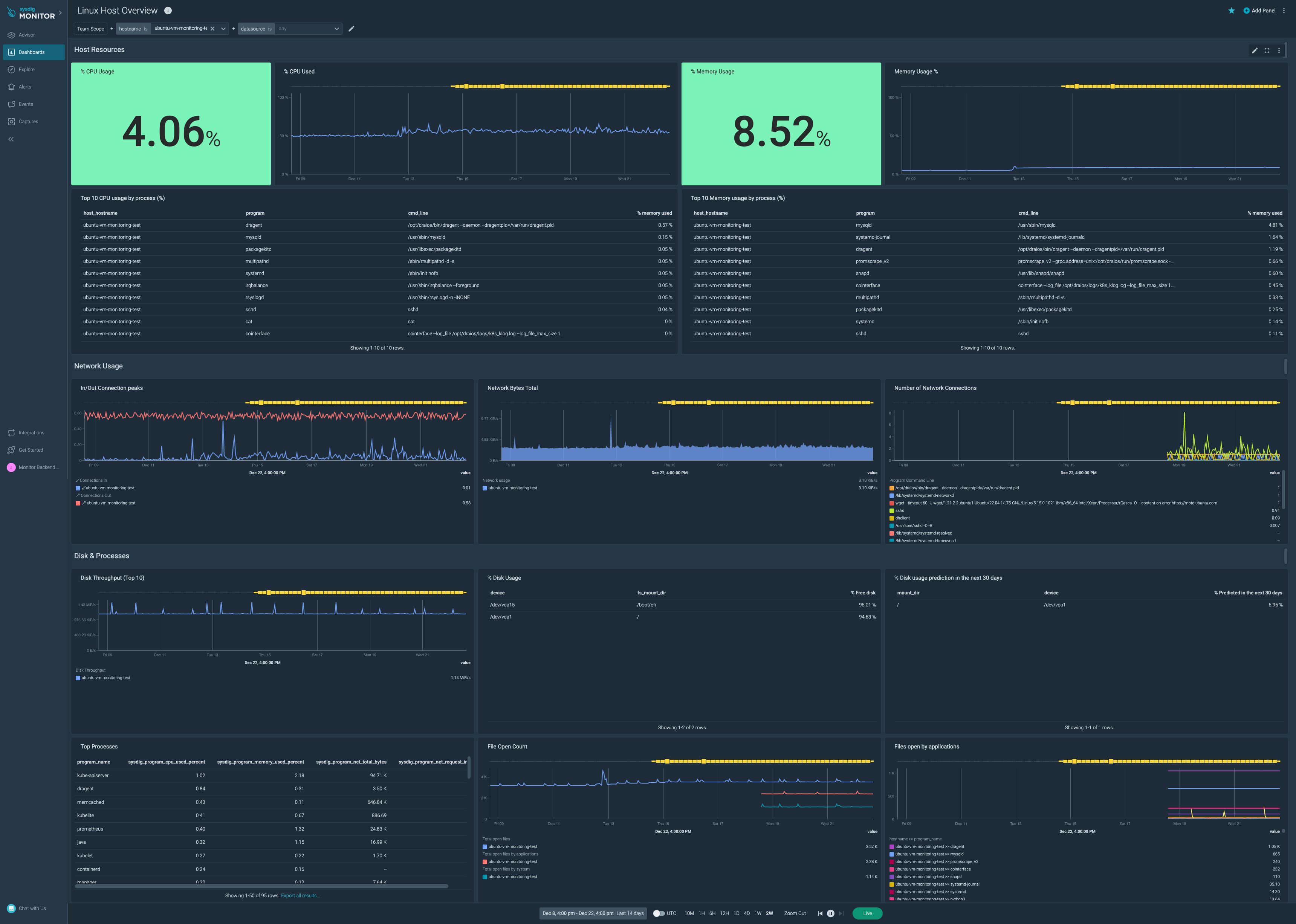Favorite dashboard with the star icon
The width and height of the screenshot is (1296, 924).
(x=1231, y=11)
